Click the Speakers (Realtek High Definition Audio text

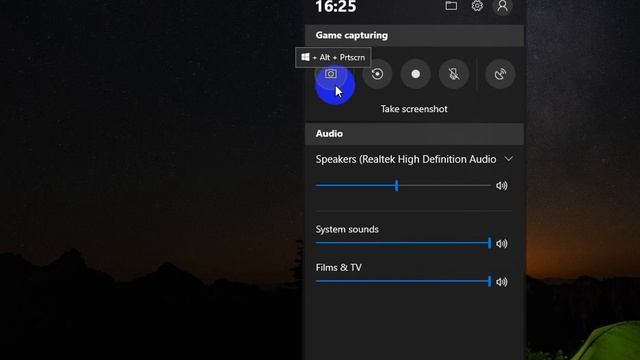click(x=406, y=159)
